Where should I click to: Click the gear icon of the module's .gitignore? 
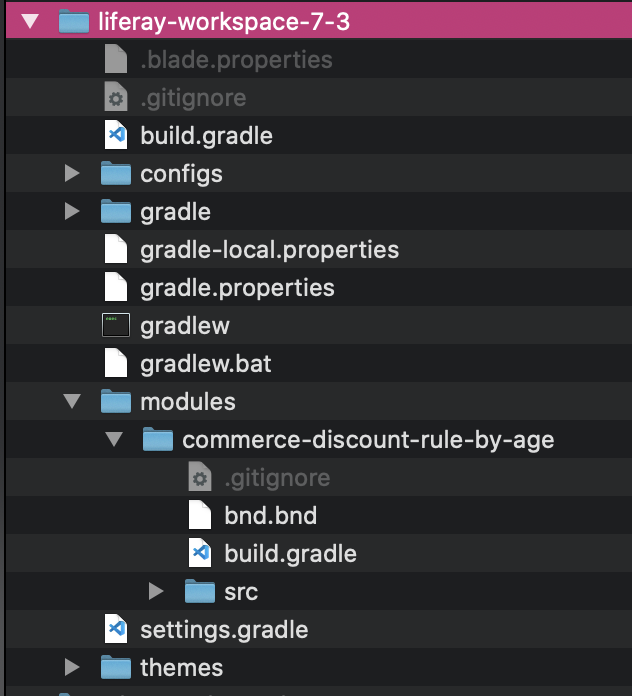pyautogui.click(x=200, y=477)
